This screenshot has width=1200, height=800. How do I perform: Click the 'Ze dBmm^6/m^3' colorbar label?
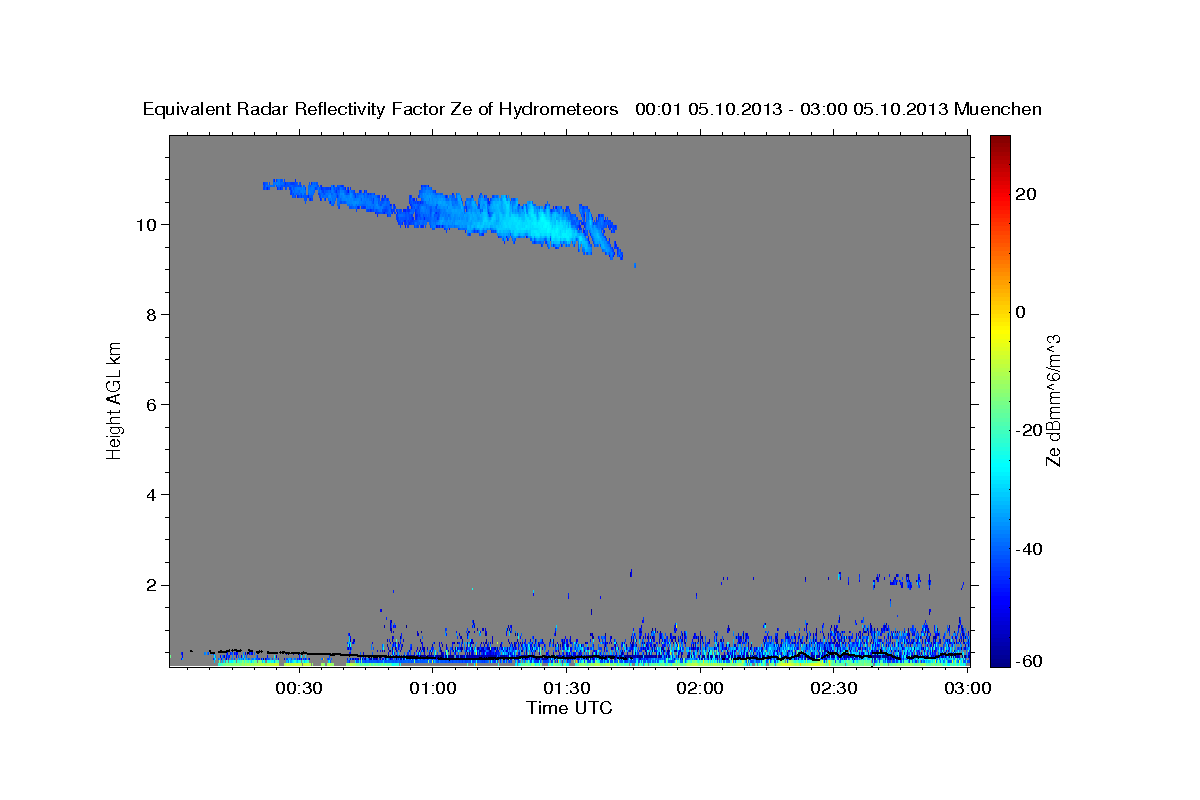click(1054, 400)
